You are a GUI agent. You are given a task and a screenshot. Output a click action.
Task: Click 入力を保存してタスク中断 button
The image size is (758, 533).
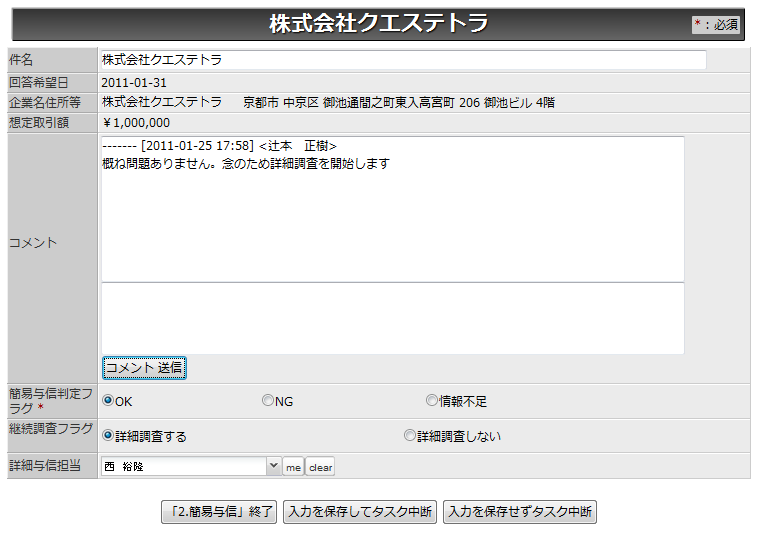[360, 512]
